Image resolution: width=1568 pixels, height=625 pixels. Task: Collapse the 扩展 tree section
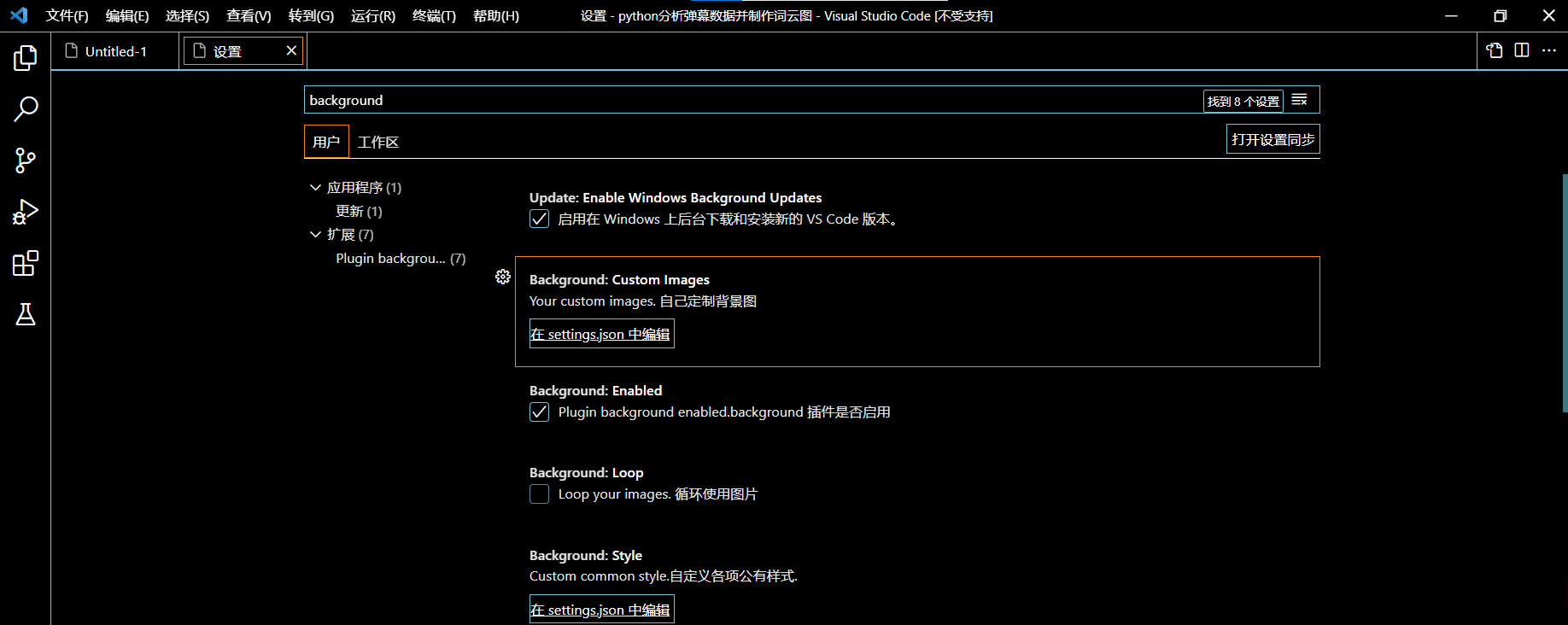point(315,234)
